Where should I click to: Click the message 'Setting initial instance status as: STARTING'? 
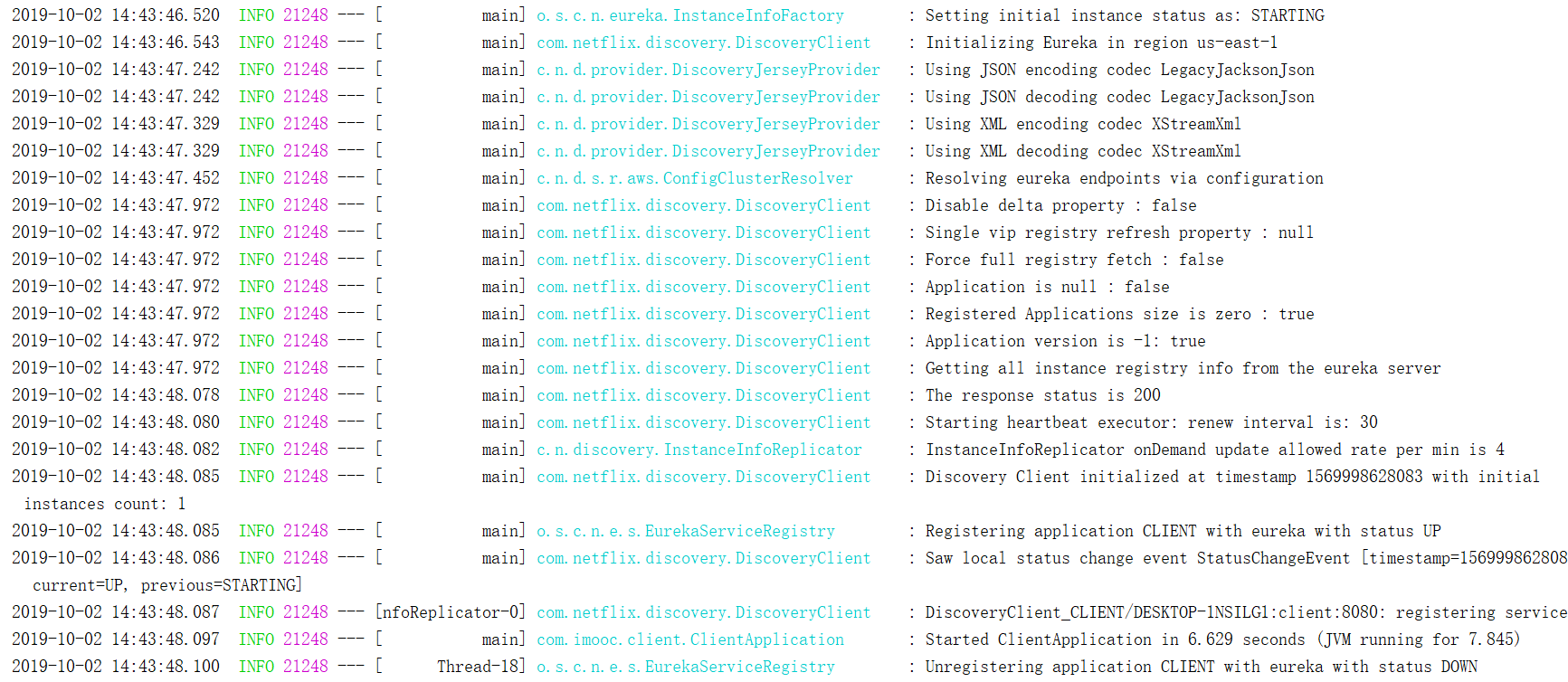(x=1125, y=15)
